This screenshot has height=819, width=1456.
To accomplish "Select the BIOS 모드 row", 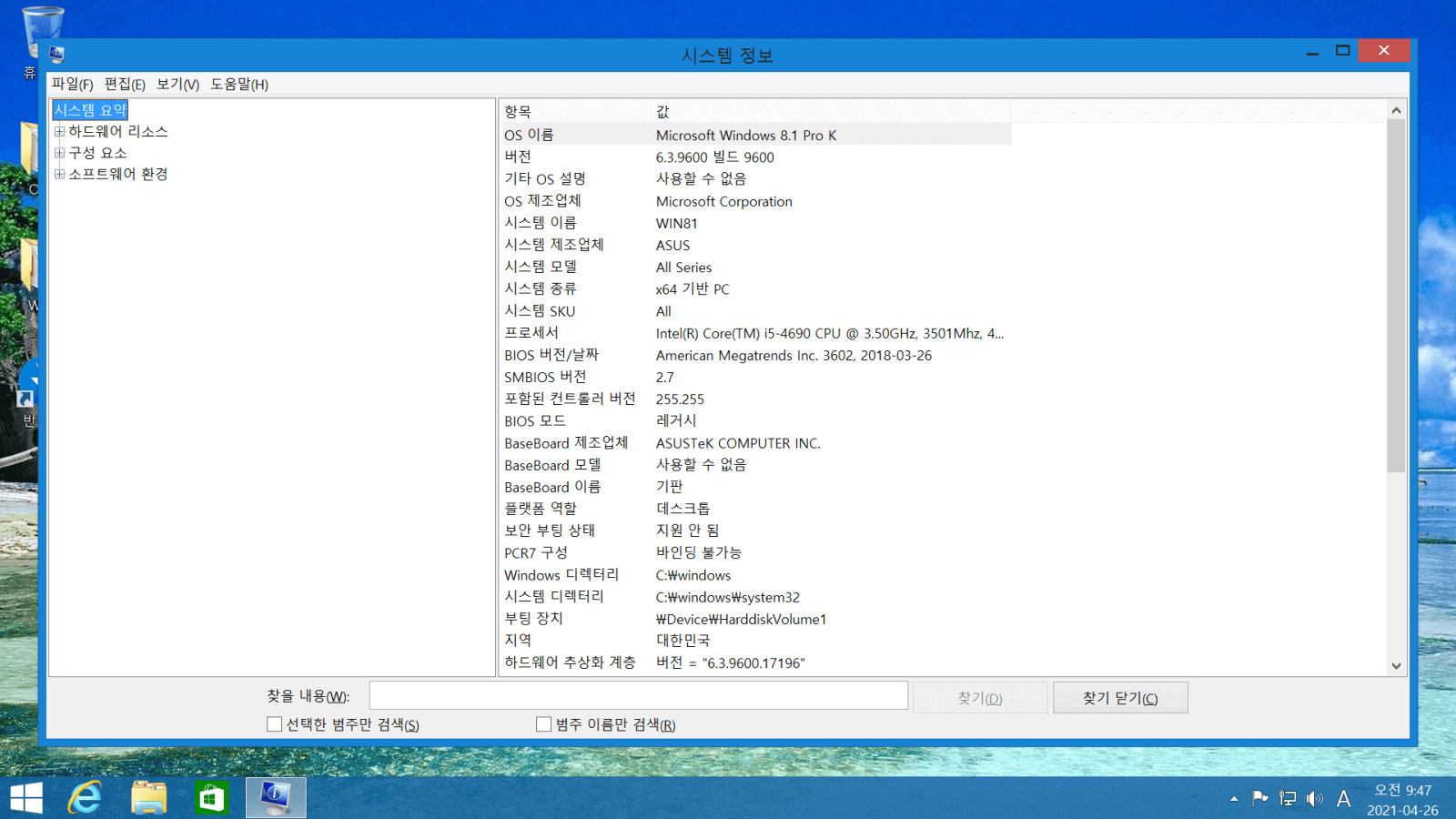I will 755,421.
